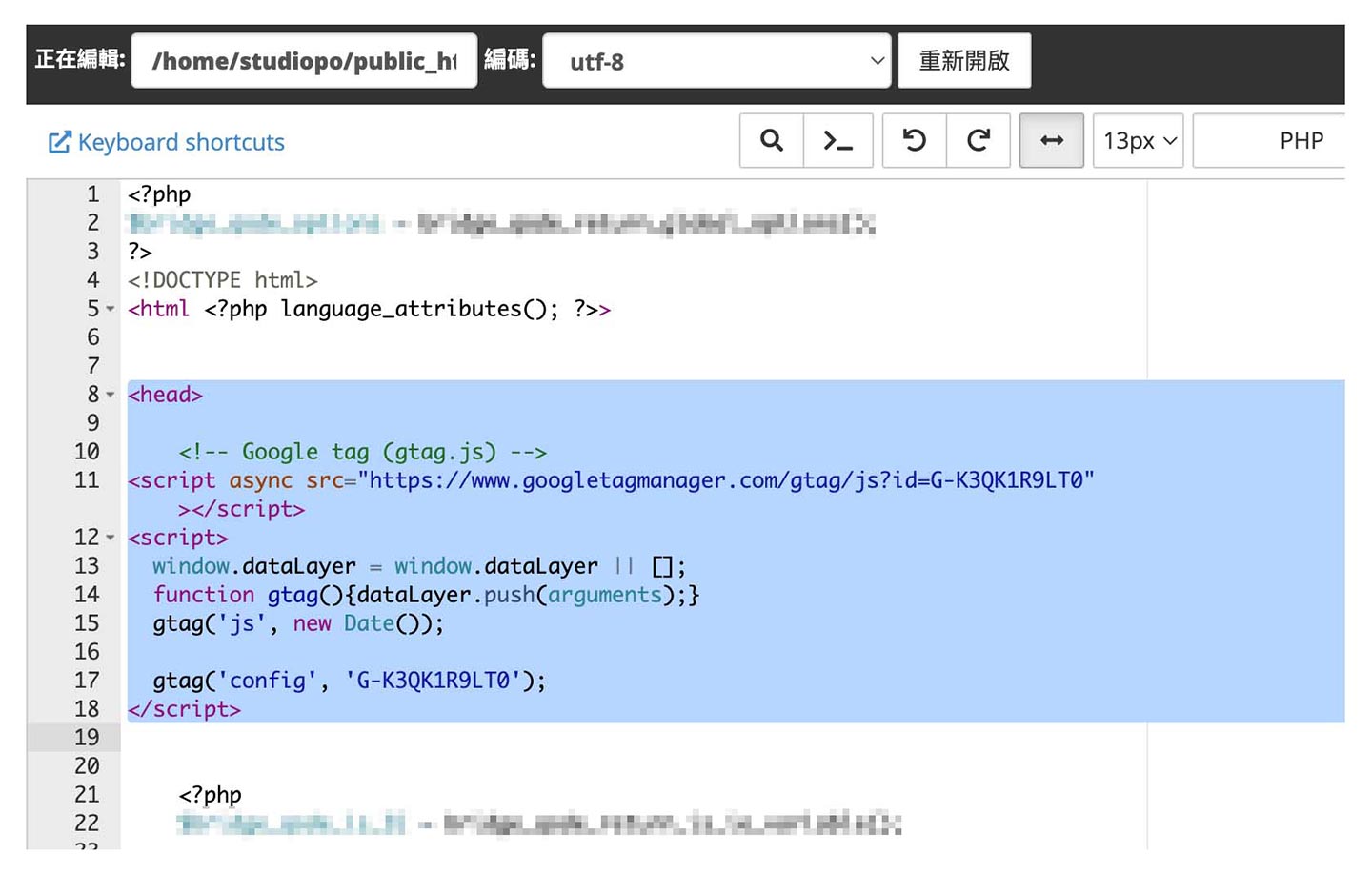Redo the last undone edit

978,141
